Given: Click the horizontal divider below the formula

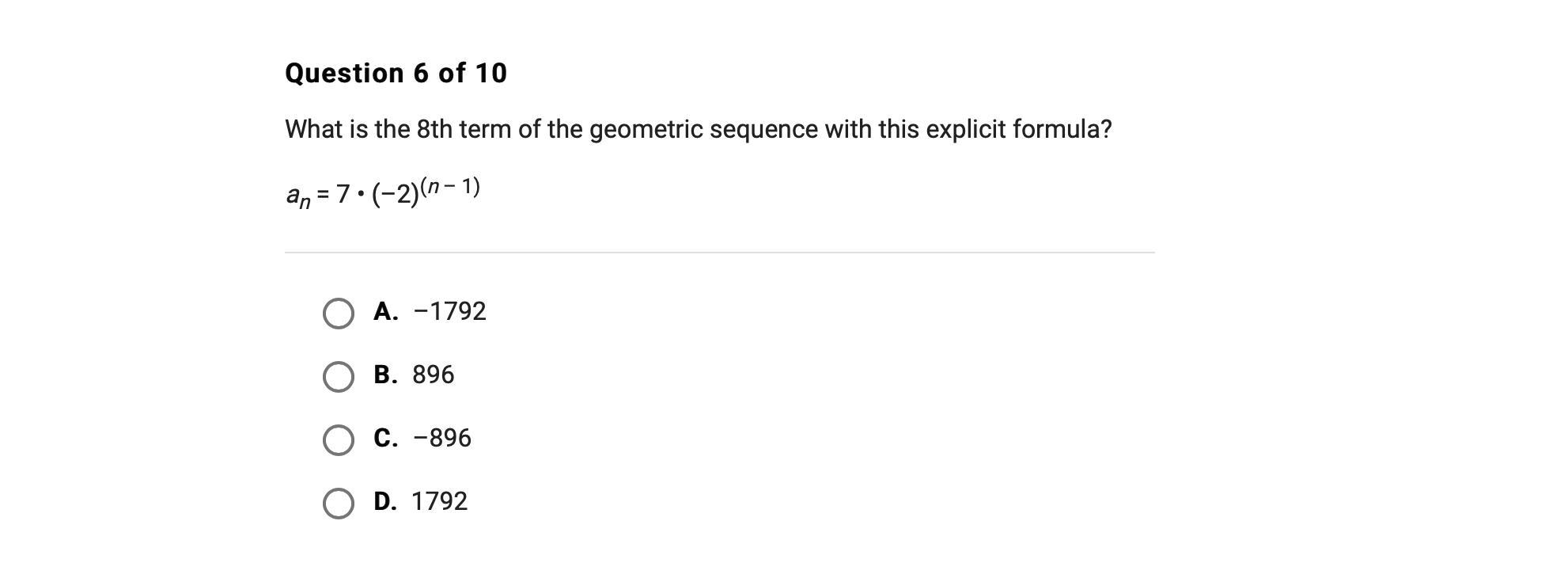Looking at the screenshot, I should pyautogui.click(x=719, y=253).
